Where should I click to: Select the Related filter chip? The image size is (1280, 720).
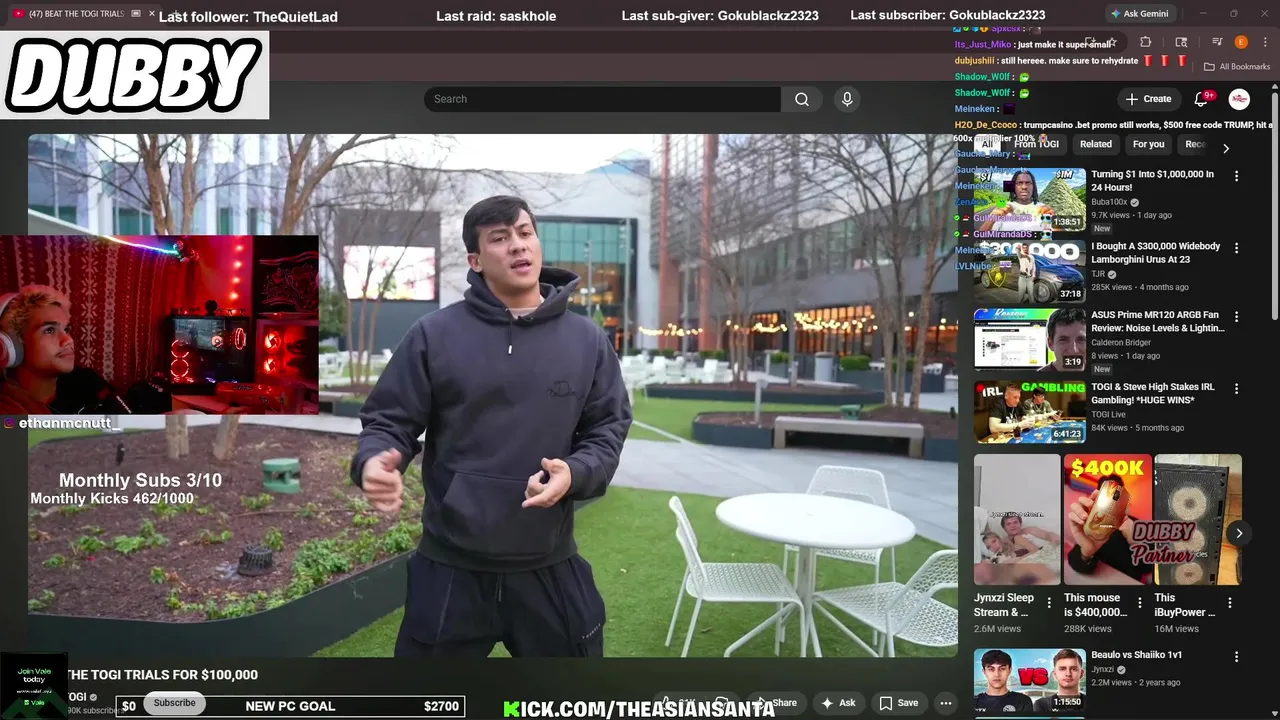[1095, 144]
